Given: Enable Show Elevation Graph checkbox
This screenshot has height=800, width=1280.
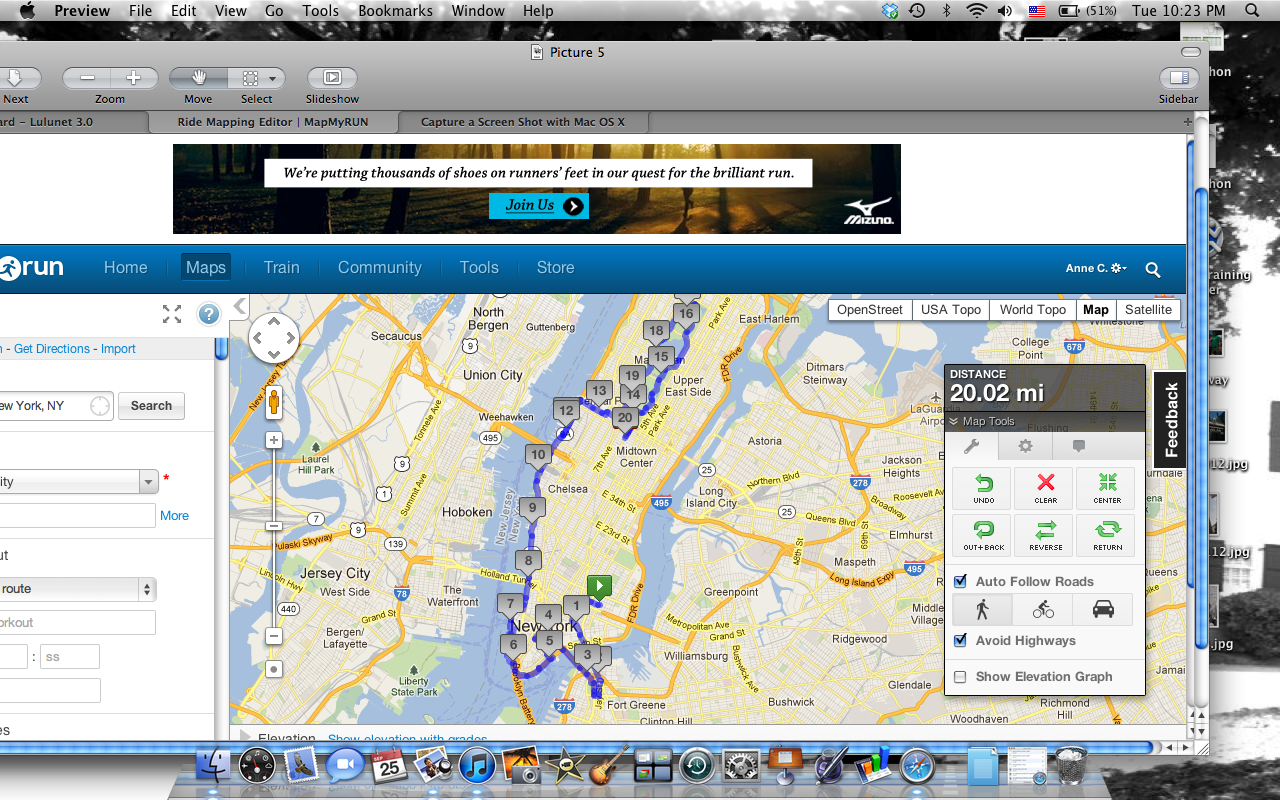Looking at the screenshot, I should [961, 677].
